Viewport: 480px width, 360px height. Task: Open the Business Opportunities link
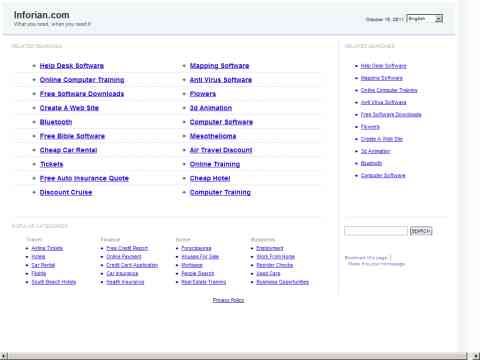pos(282,282)
